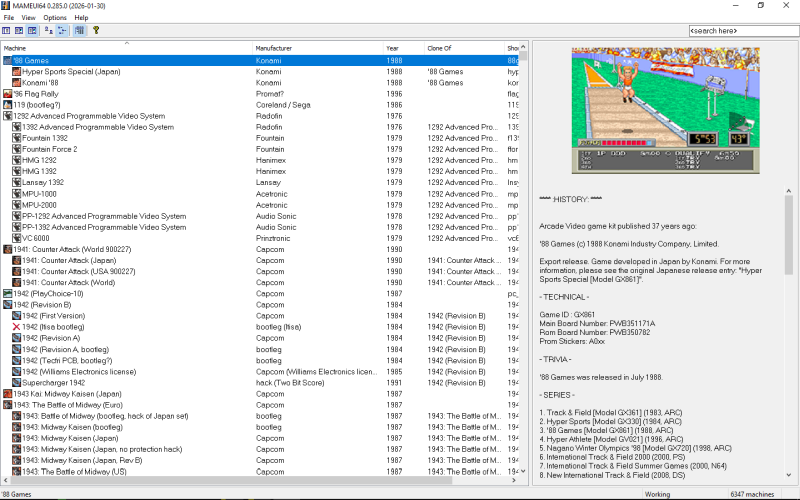Click the yellow key icon in the toolbar
The image size is (800, 500).
(96, 30)
